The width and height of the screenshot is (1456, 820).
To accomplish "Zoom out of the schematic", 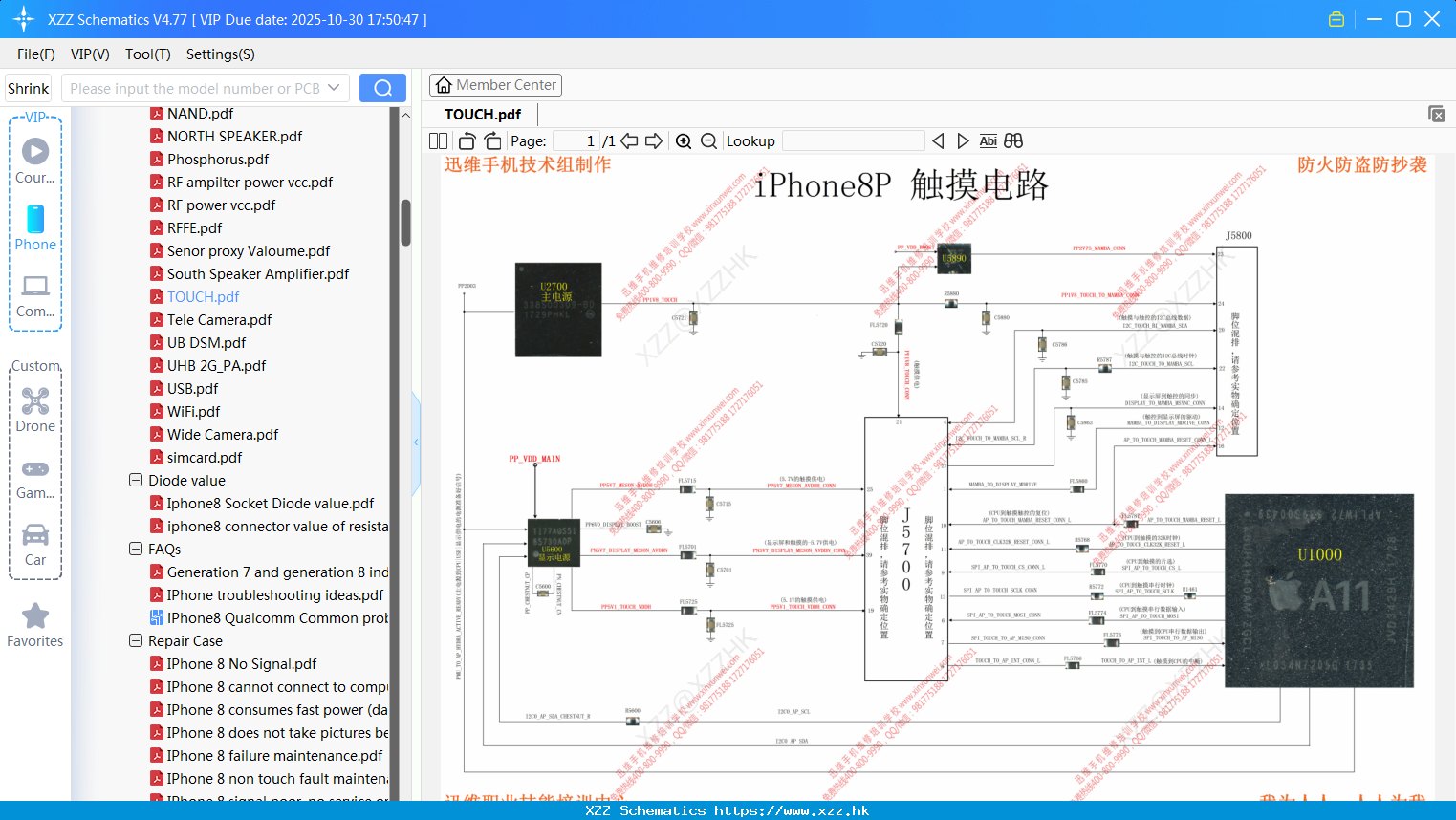I will pyautogui.click(x=708, y=140).
